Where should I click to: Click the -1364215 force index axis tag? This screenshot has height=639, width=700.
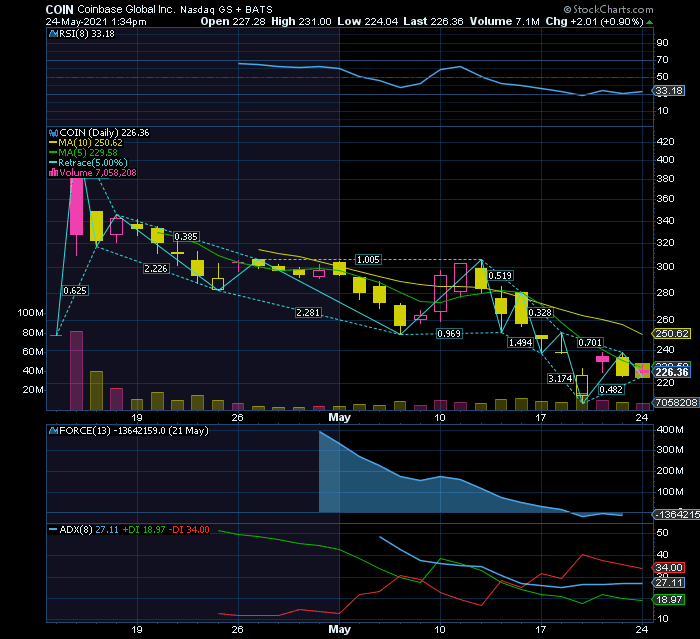click(x=676, y=514)
